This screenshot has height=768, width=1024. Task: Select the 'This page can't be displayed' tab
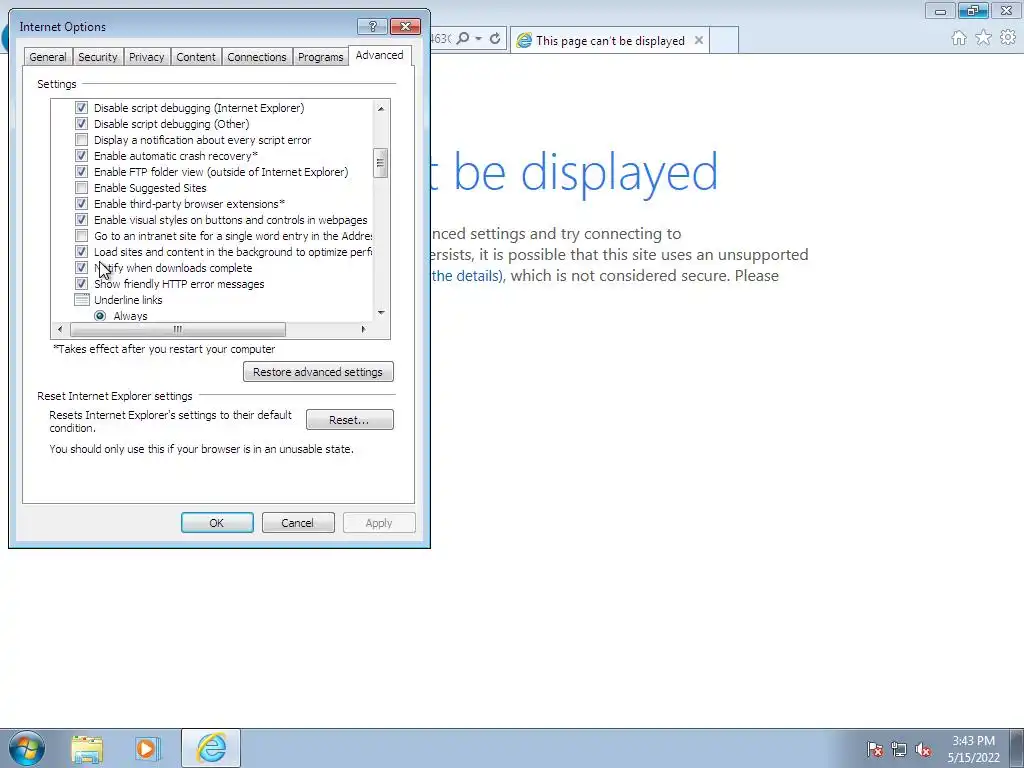[x=610, y=40]
